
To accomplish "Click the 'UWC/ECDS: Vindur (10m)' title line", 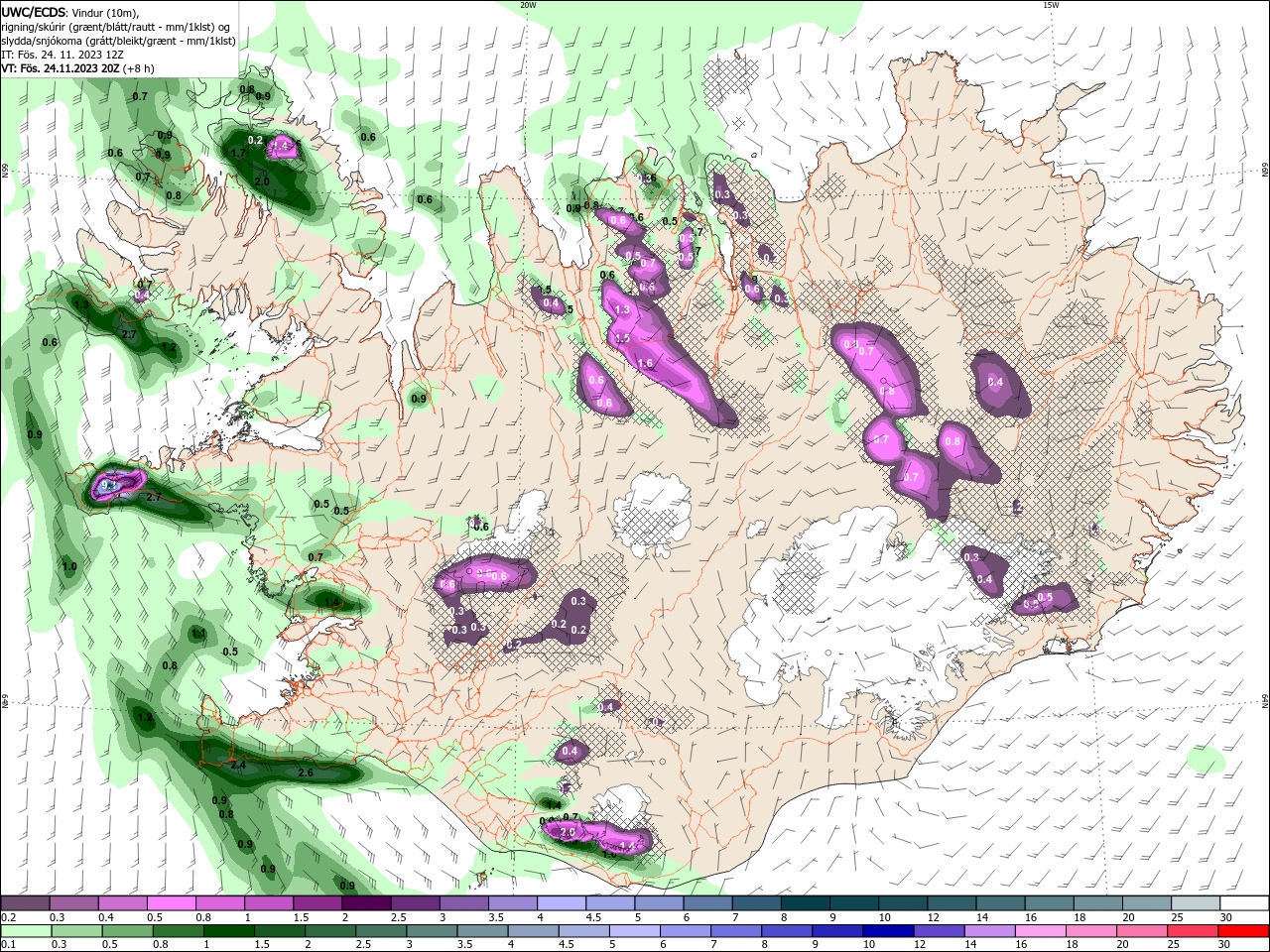I will pyautogui.click(x=70, y=12).
